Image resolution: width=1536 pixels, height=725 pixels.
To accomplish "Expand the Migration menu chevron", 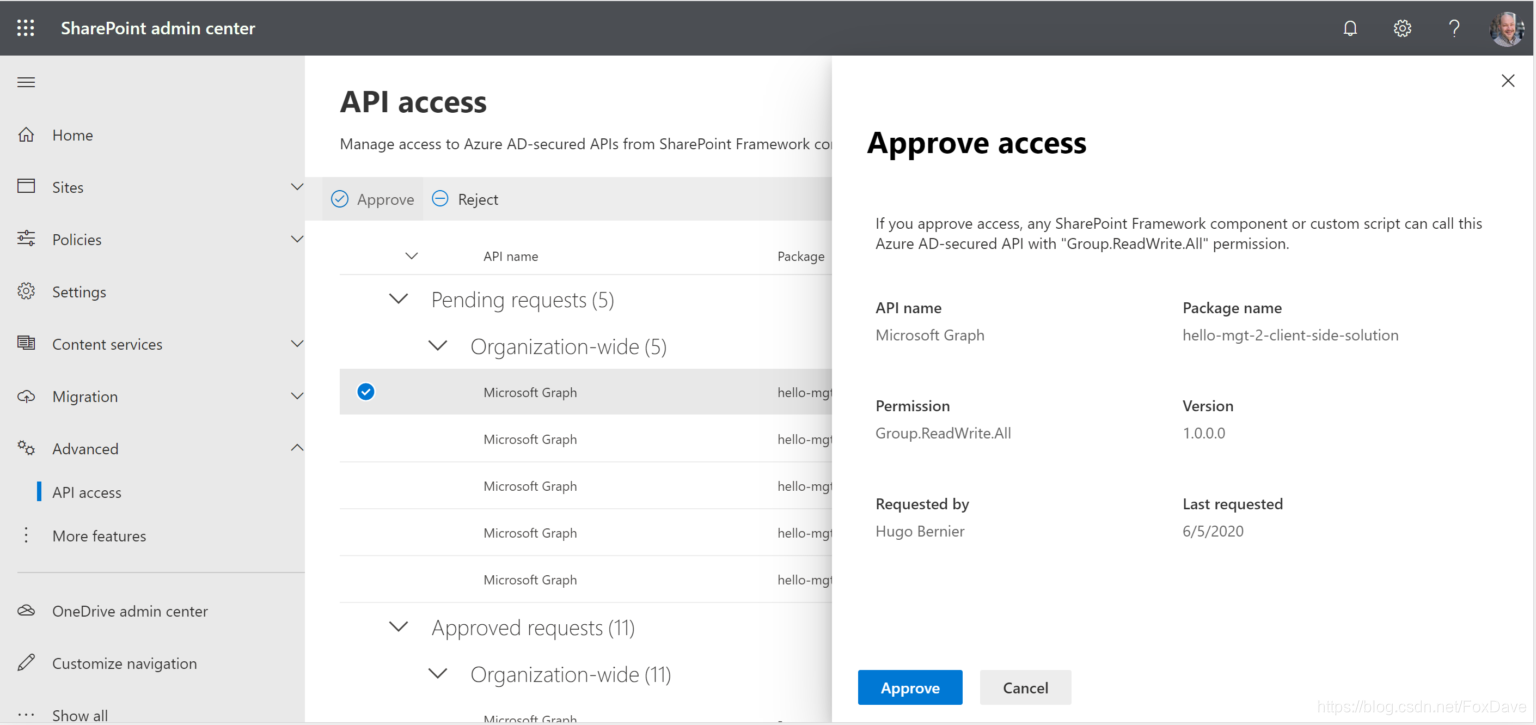I will point(296,396).
